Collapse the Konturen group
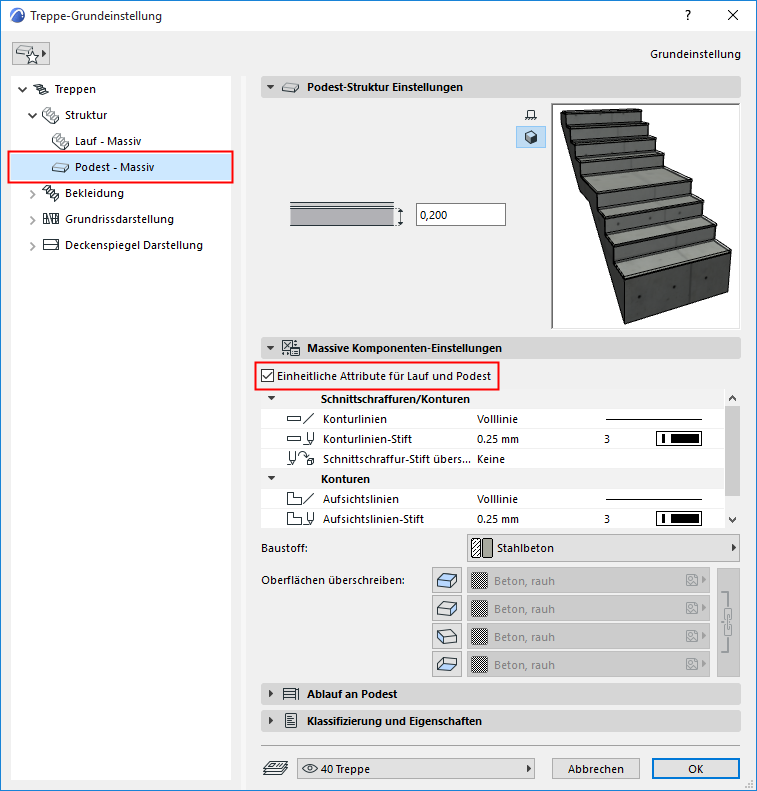 [x=271, y=478]
